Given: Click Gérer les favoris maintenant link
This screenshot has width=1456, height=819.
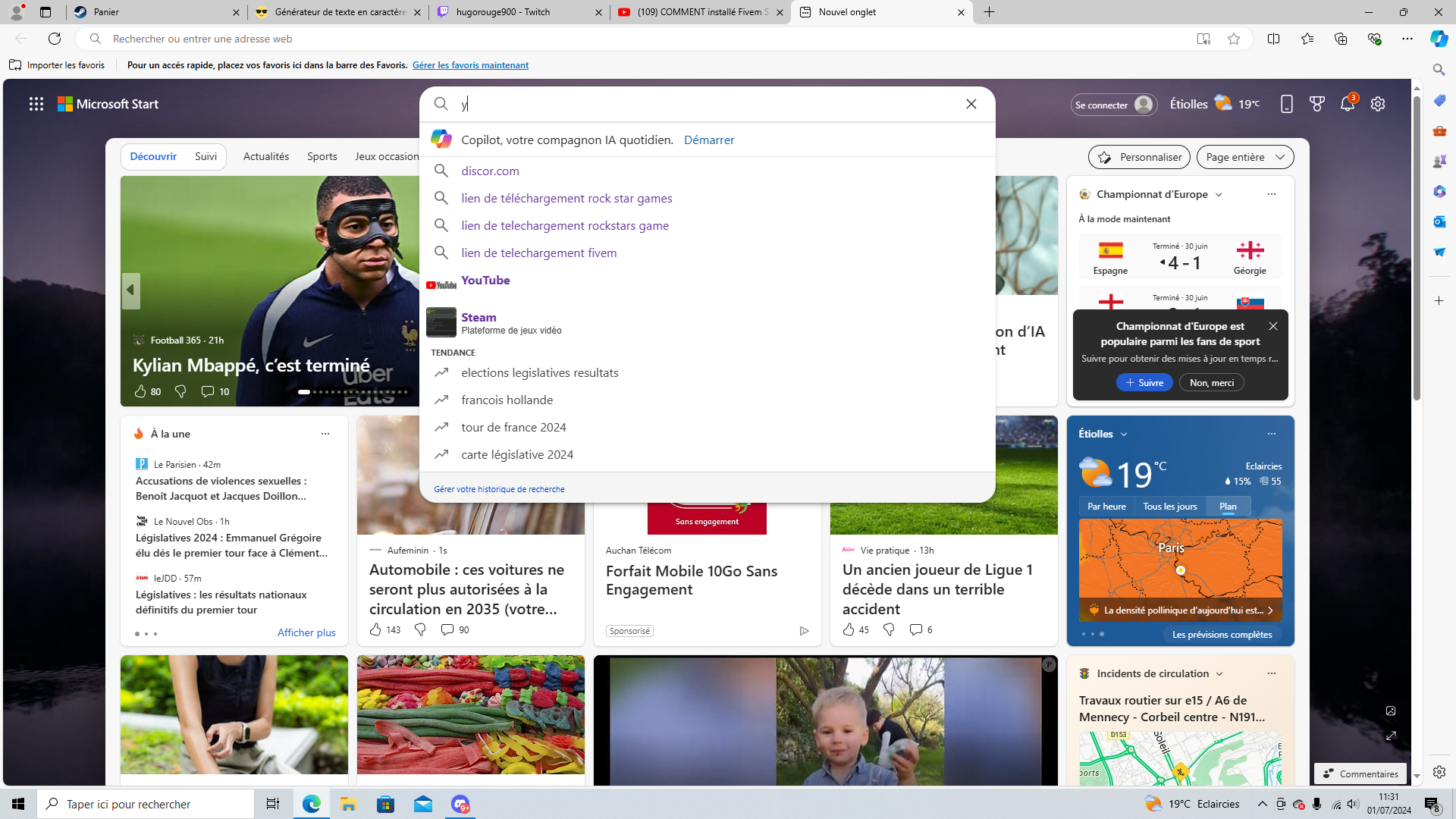Looking at the screenshot, I should 470,65.
